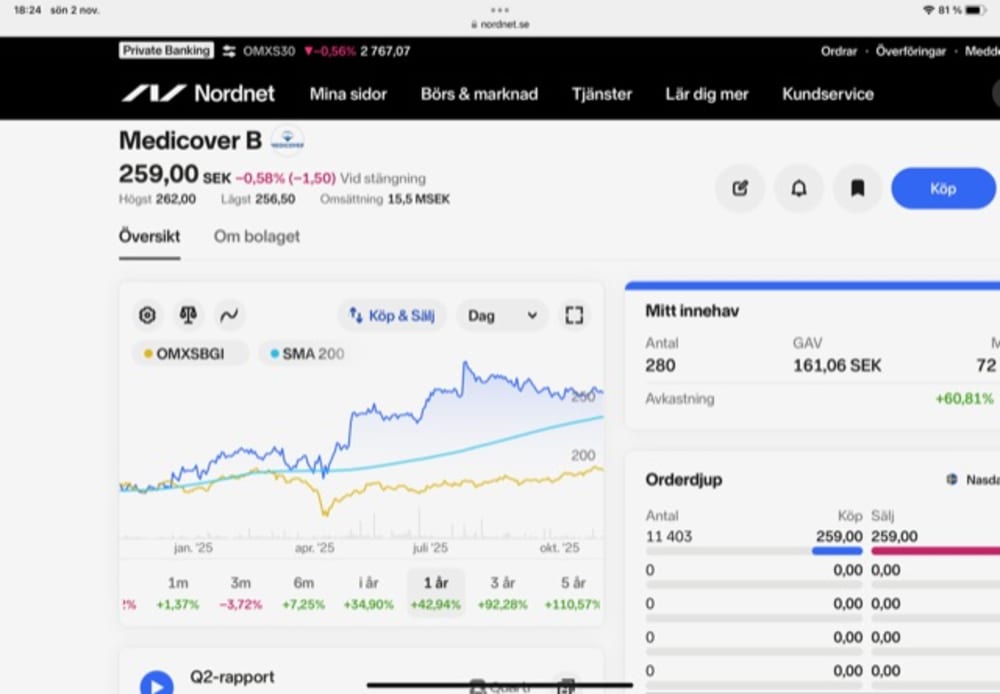Click the Orderdjup heading
Screen dimensions: 1000x694
(x=684, y=480)
